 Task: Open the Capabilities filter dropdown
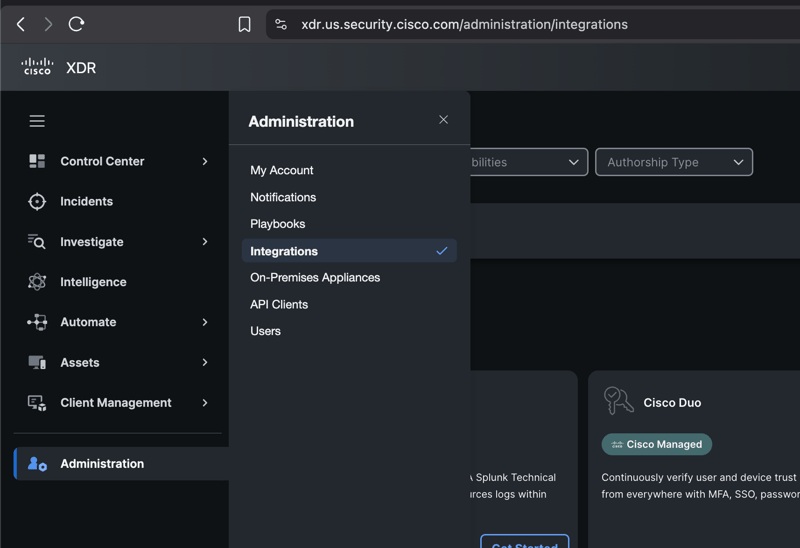point(528,162)
